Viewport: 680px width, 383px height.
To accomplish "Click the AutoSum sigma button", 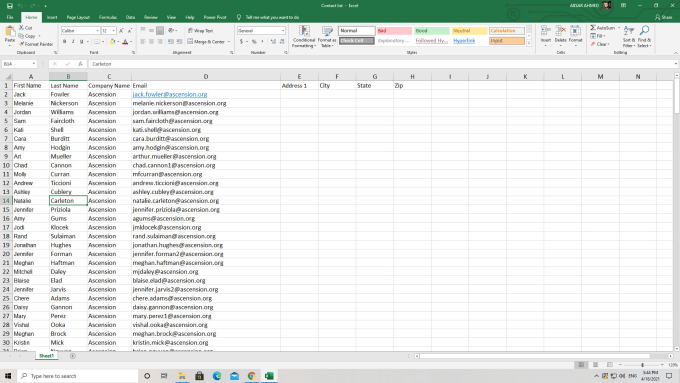I will 603,28.
